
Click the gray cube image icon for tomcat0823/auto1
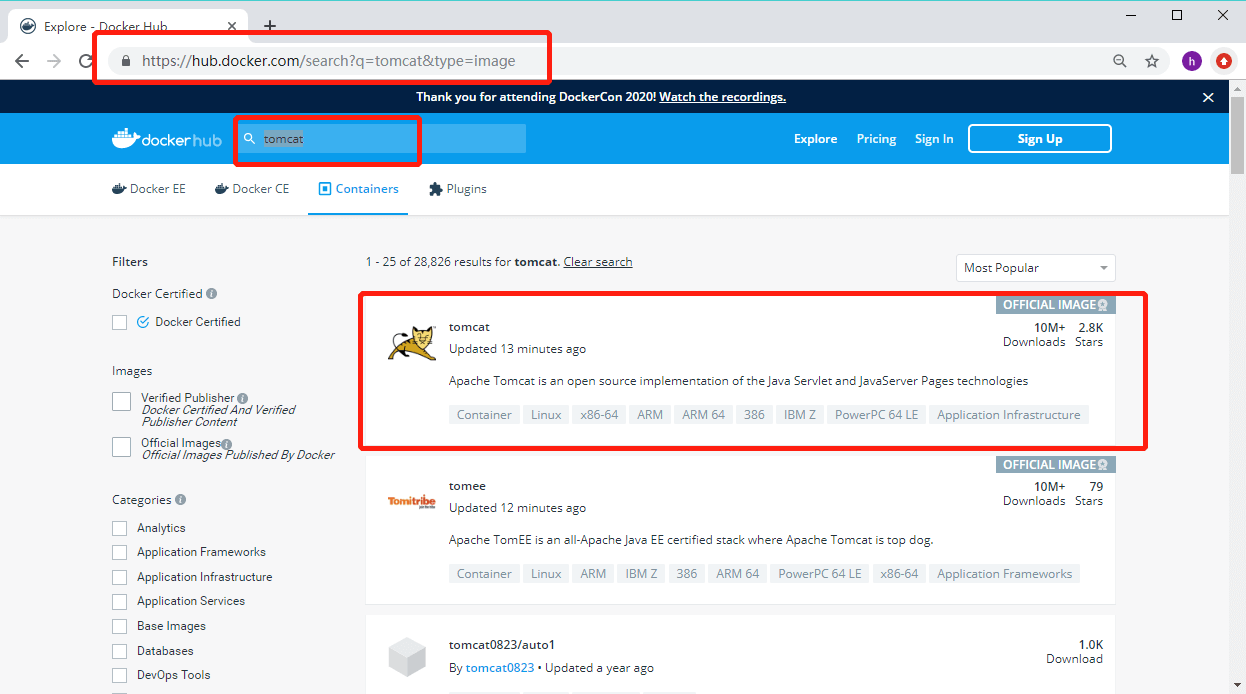click(408, 657)
